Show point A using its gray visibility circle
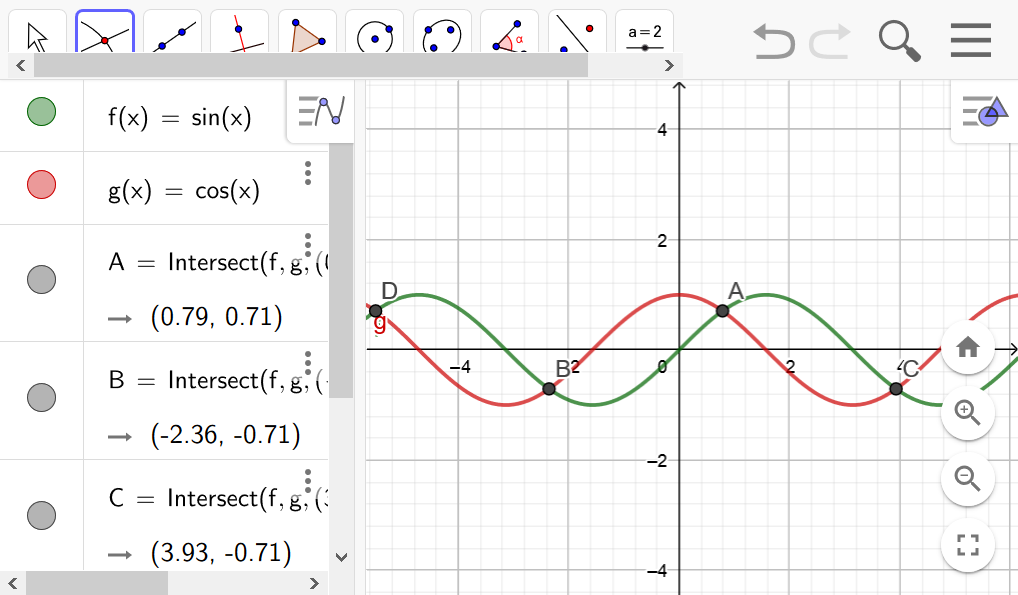This screenshot has width=1018, height=595. 41,279
